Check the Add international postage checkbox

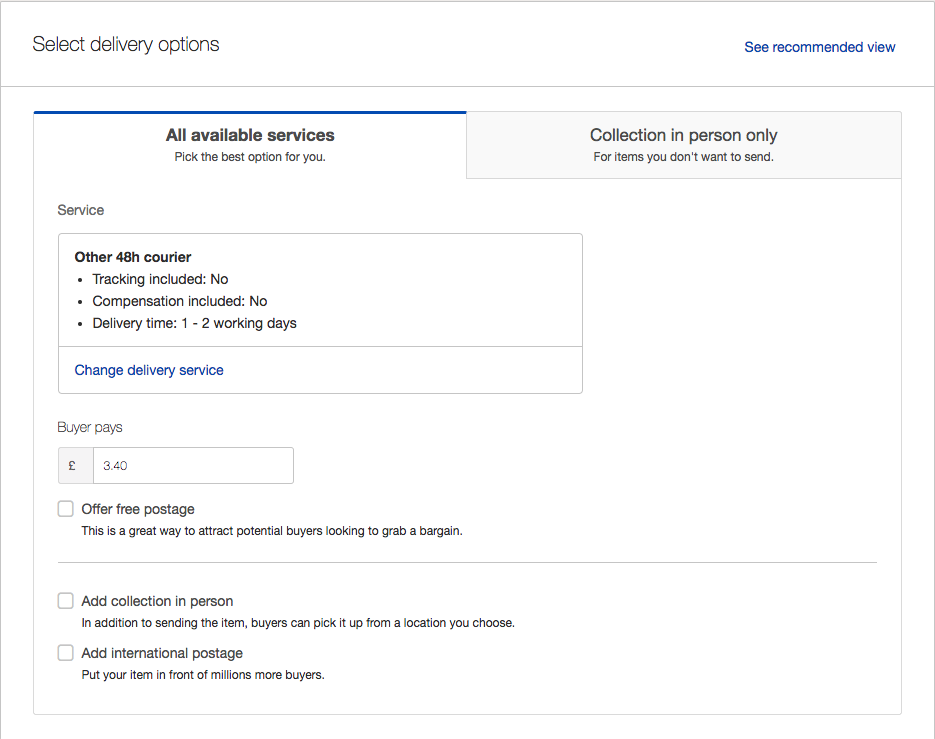pos(66,653)
